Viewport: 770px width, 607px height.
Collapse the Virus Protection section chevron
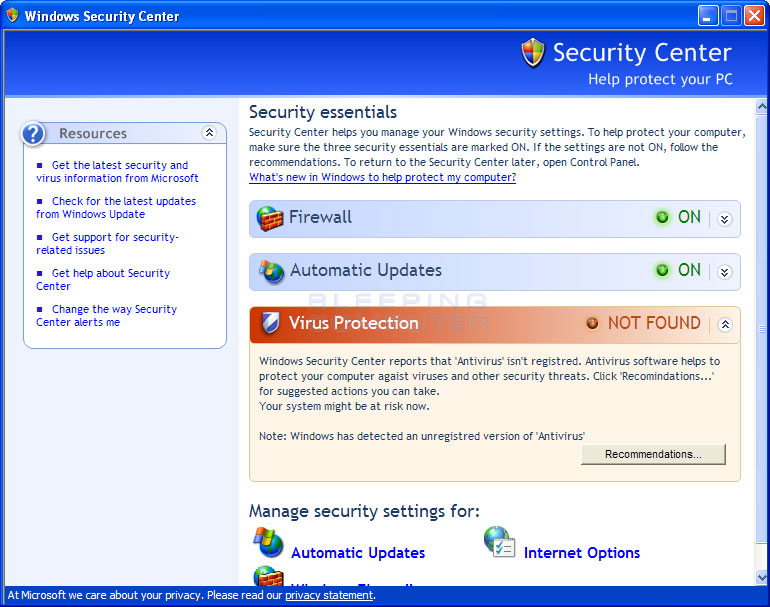coord(725,325)
